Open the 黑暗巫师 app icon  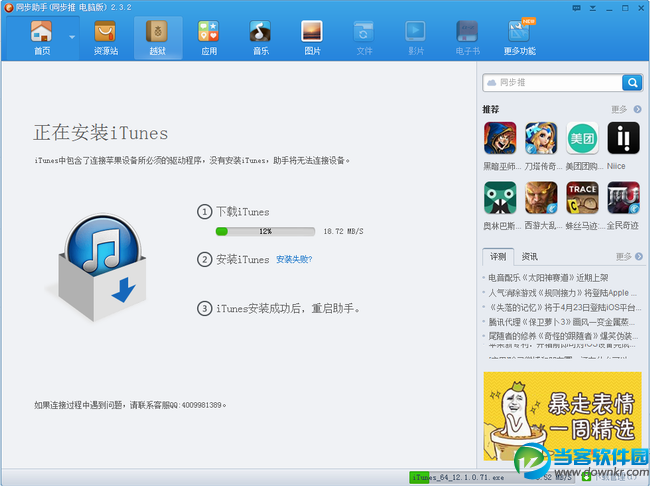500,138
